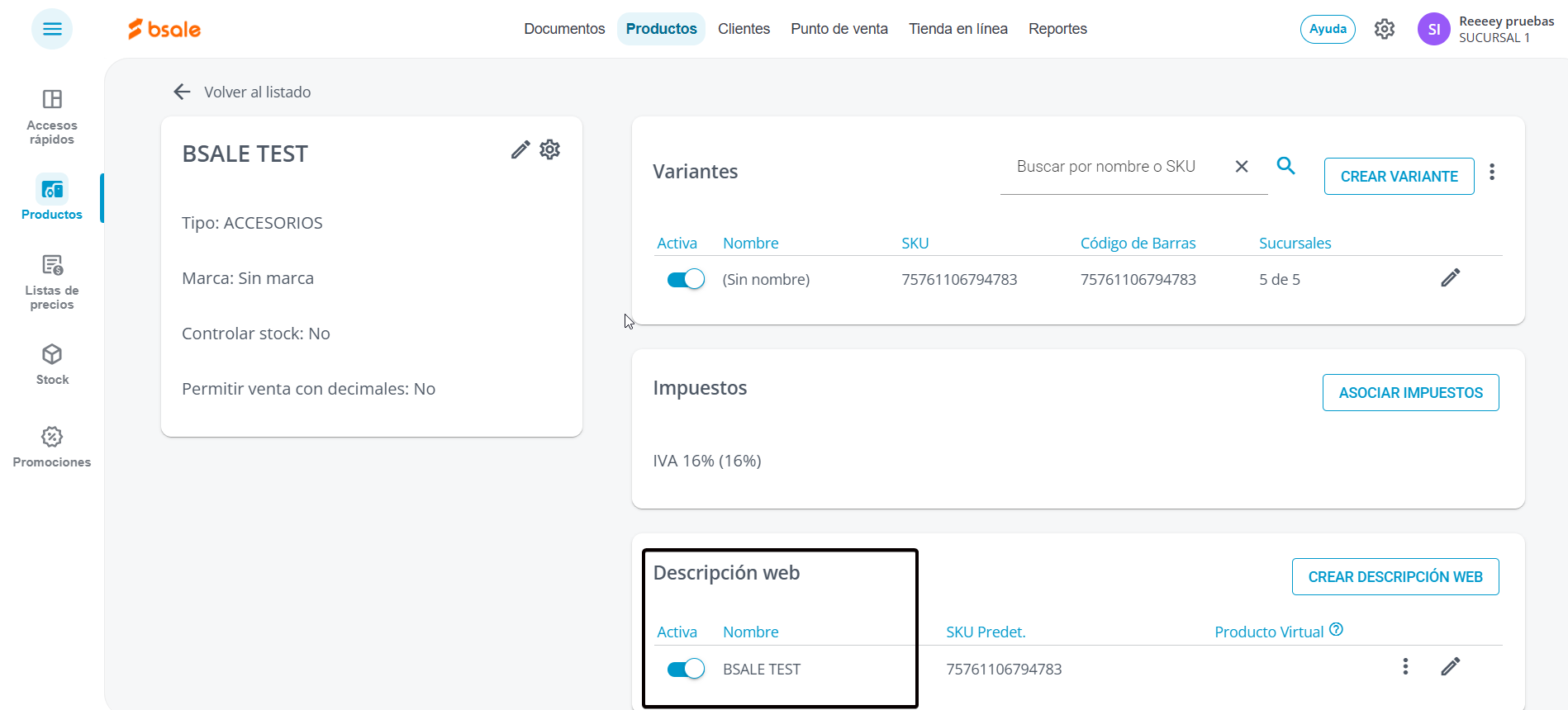Click the back arrow to the listing

[183, 92]
